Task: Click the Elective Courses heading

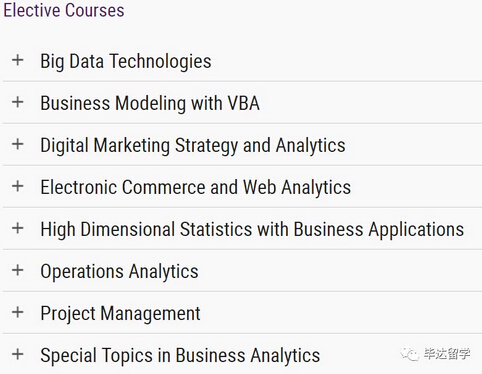Action: click(64, 10)
